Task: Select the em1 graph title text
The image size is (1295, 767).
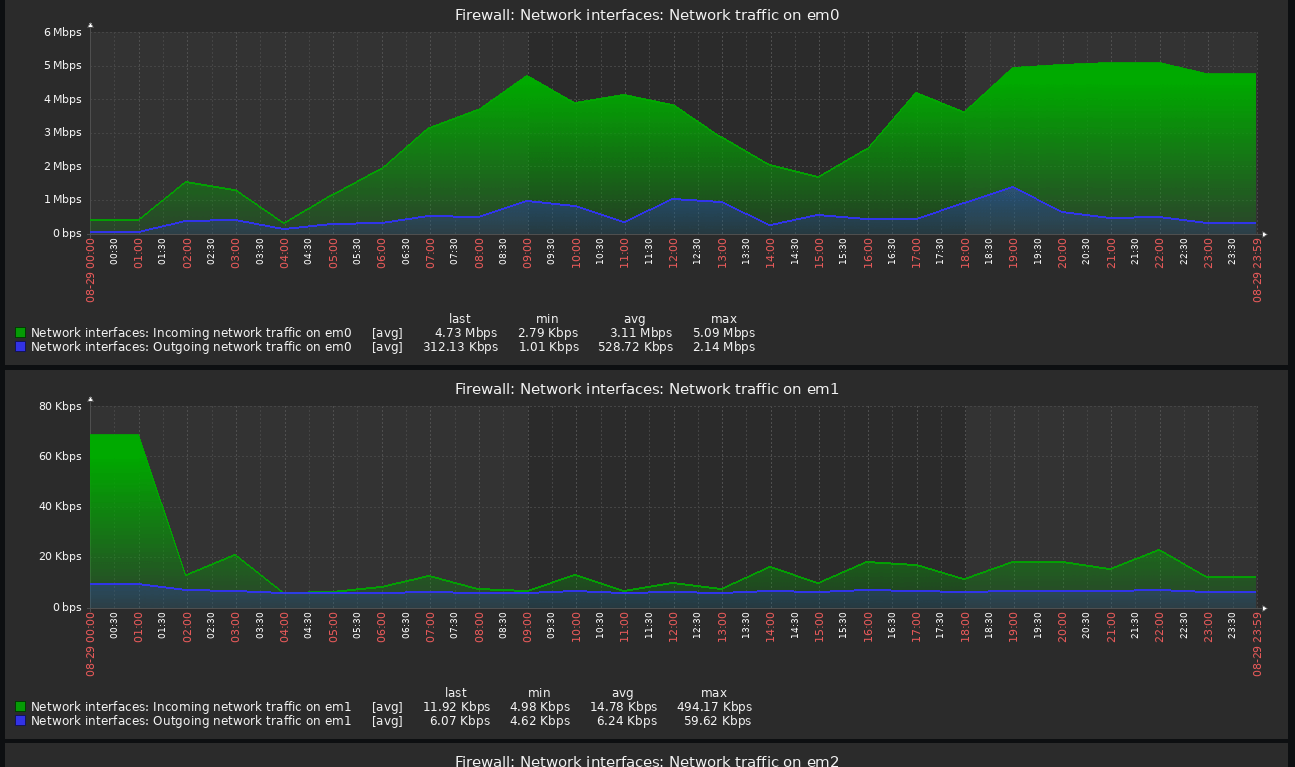Action: pyautogui.click(x=647, y=389)
